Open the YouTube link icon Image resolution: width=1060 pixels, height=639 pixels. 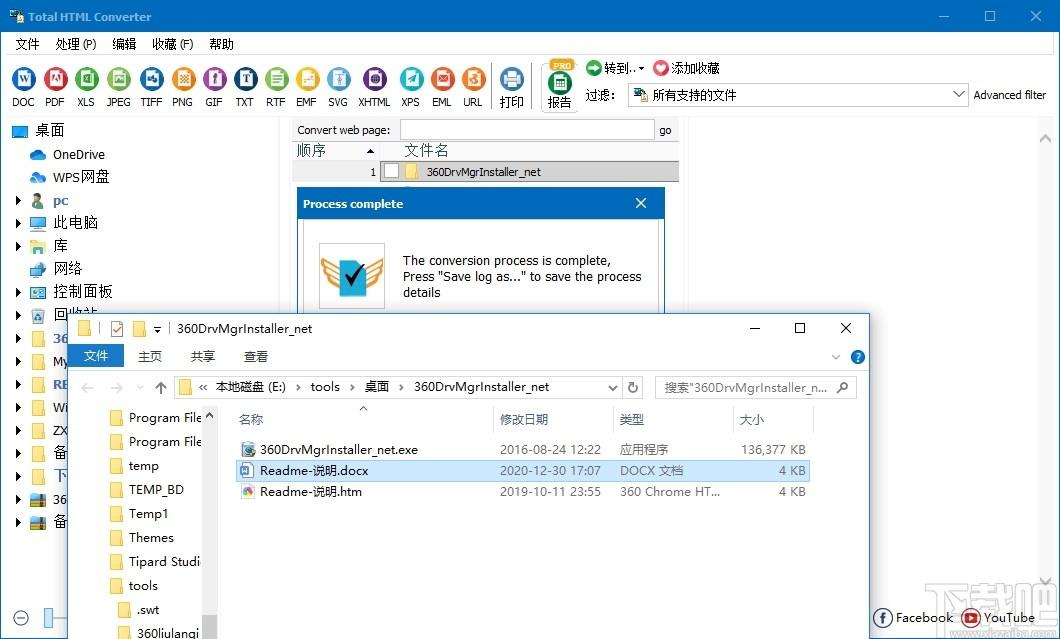[970, 618]
